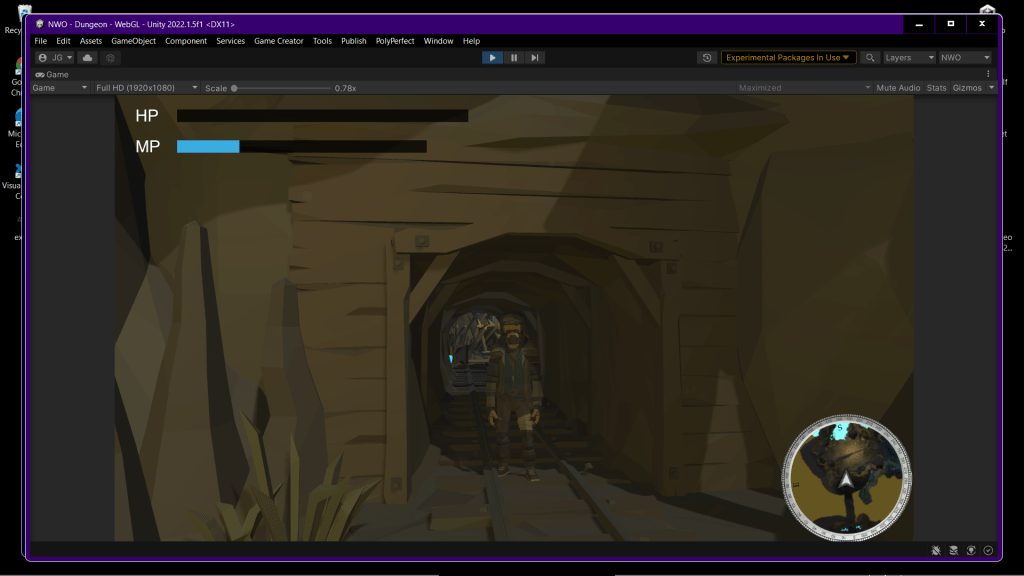Screen dimensions: 1024x576
Task: Toggle Mute Audio in Game view
Action: [898, 88]
